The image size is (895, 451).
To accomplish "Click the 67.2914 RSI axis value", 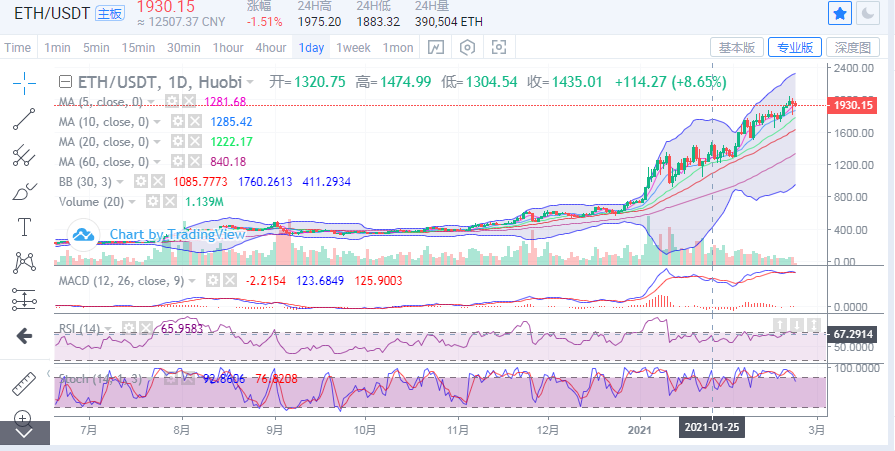I will [x=853, y=334].
